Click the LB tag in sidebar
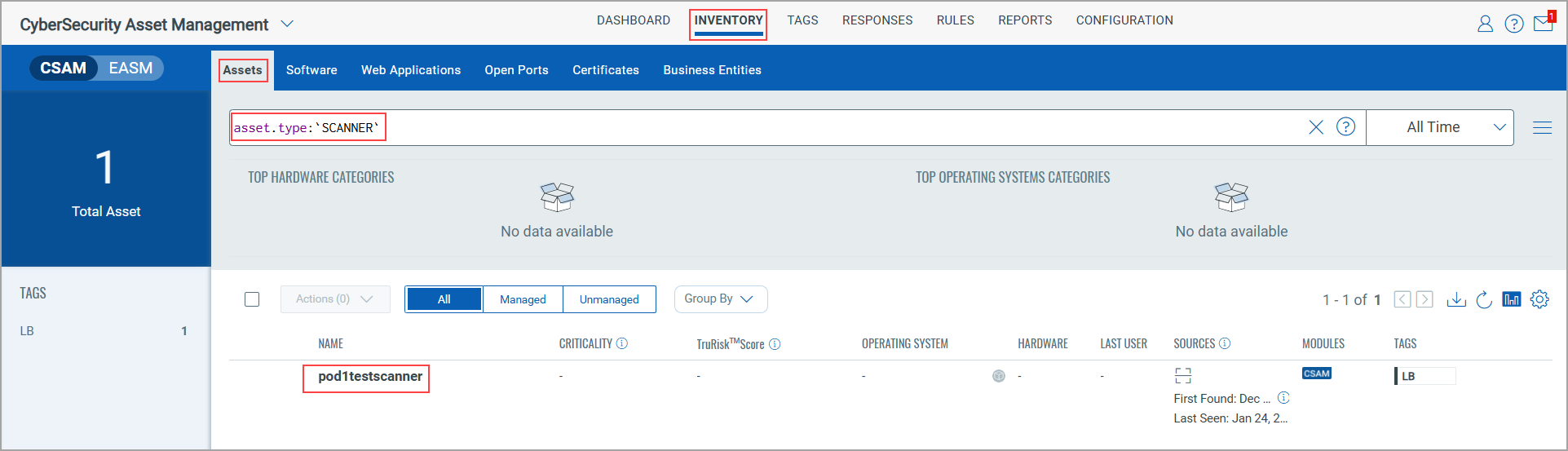The width and height of the screenshot is (1568, 451). click(27, 331)
